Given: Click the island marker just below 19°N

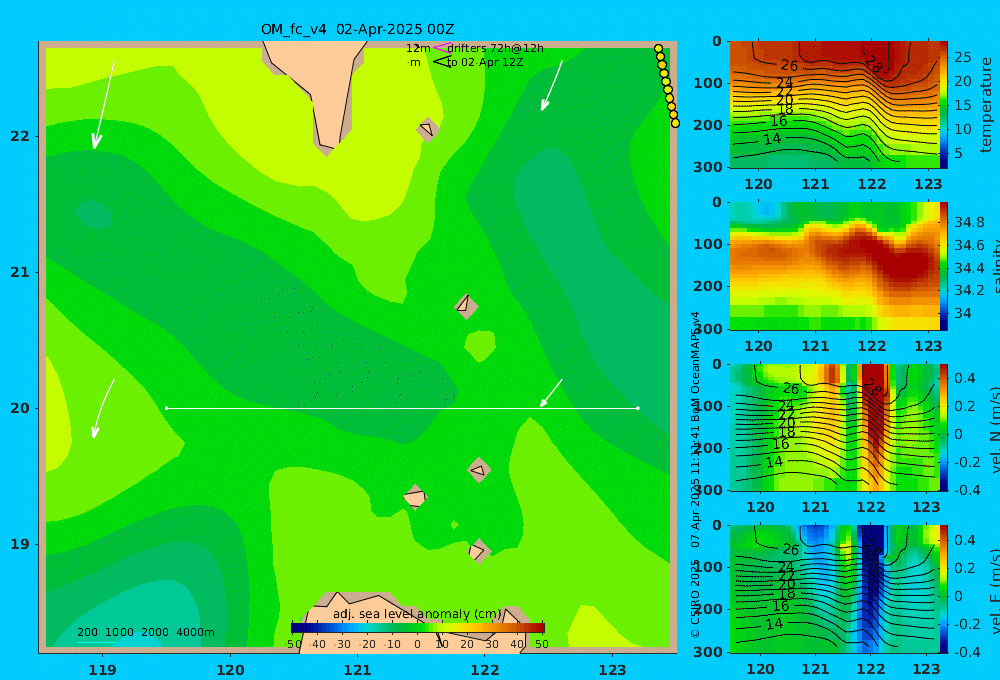Looking at the screenshot, I should (x=478, y=551).
